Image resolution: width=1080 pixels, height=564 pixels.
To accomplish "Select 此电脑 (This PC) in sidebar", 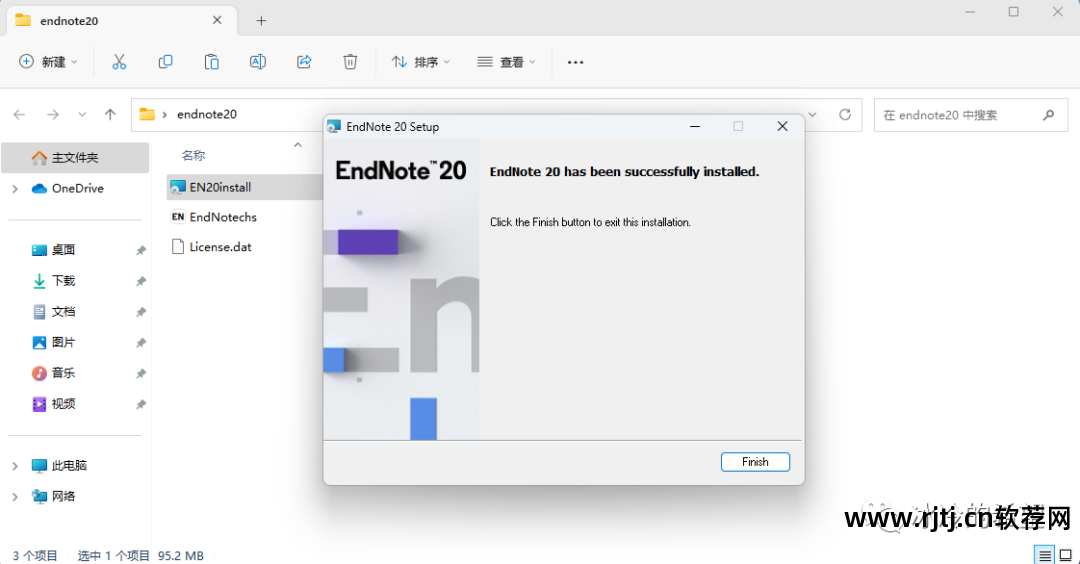I will click(x=69, y=466).
